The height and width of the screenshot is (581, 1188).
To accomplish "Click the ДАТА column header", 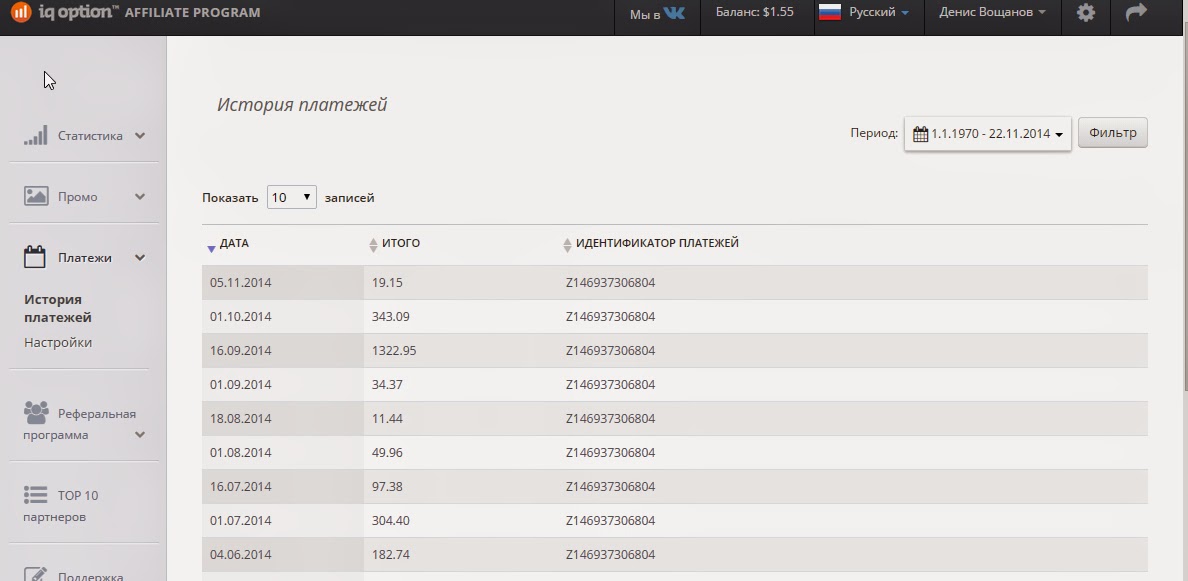I will pyautogui.click(x=234, y=243).
